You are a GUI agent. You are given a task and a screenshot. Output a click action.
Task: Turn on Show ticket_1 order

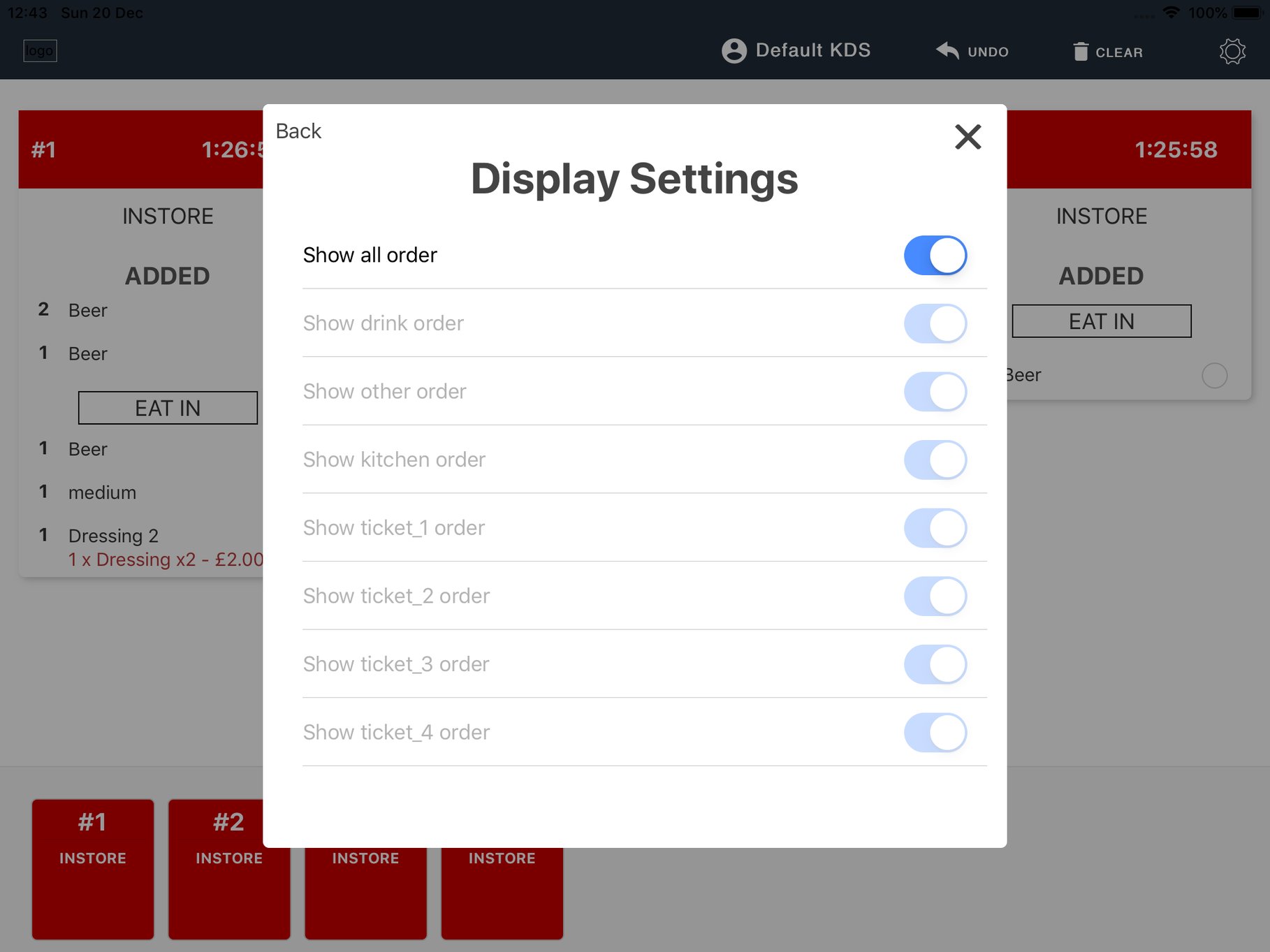point(935,528)
